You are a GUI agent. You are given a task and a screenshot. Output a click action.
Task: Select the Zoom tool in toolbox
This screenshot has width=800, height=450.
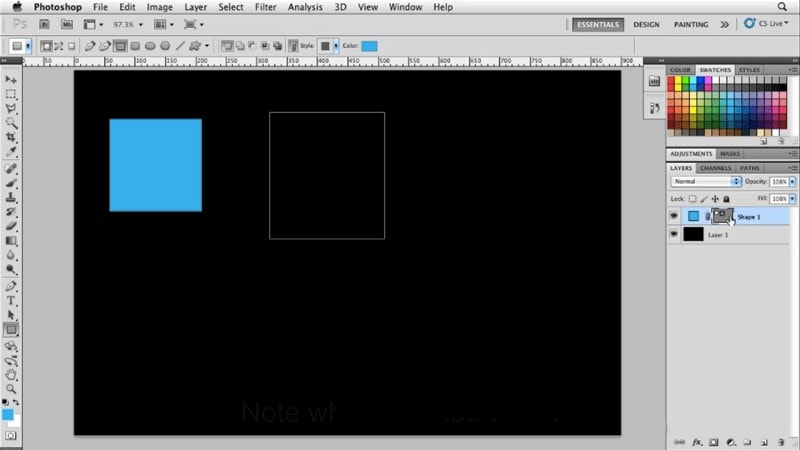(11, 389)
